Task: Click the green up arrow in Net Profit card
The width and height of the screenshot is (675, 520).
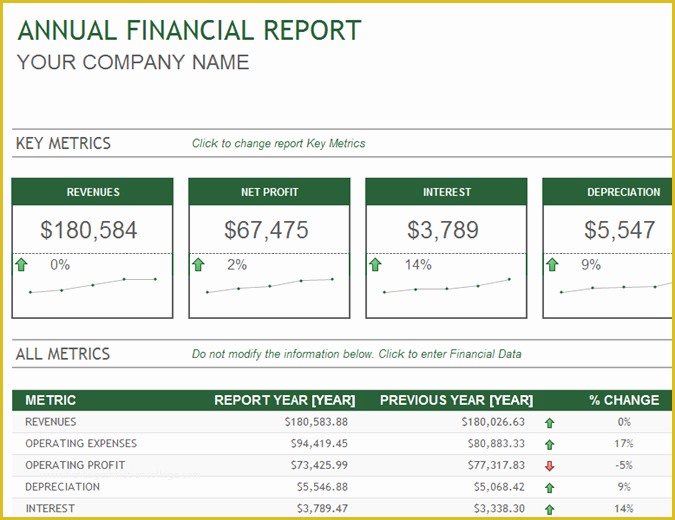Action: (198, 264)
